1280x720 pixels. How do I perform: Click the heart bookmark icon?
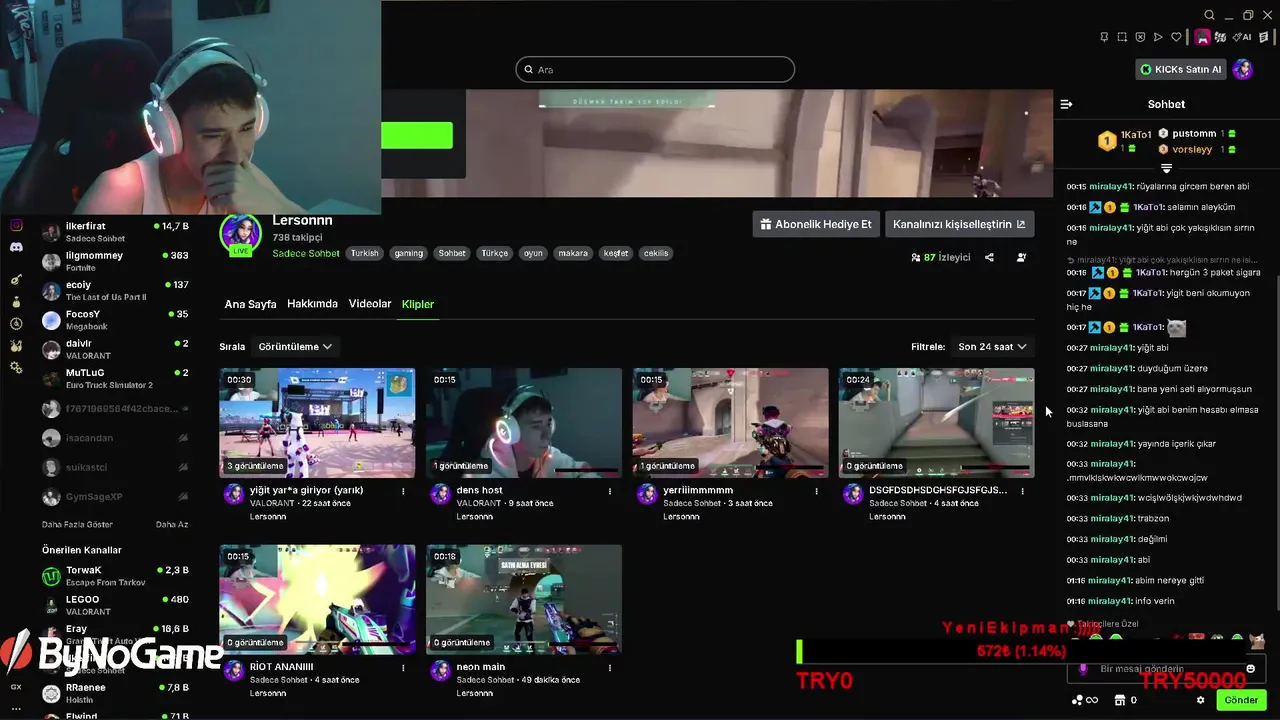pyautogui.click(x=1177, y=37)
